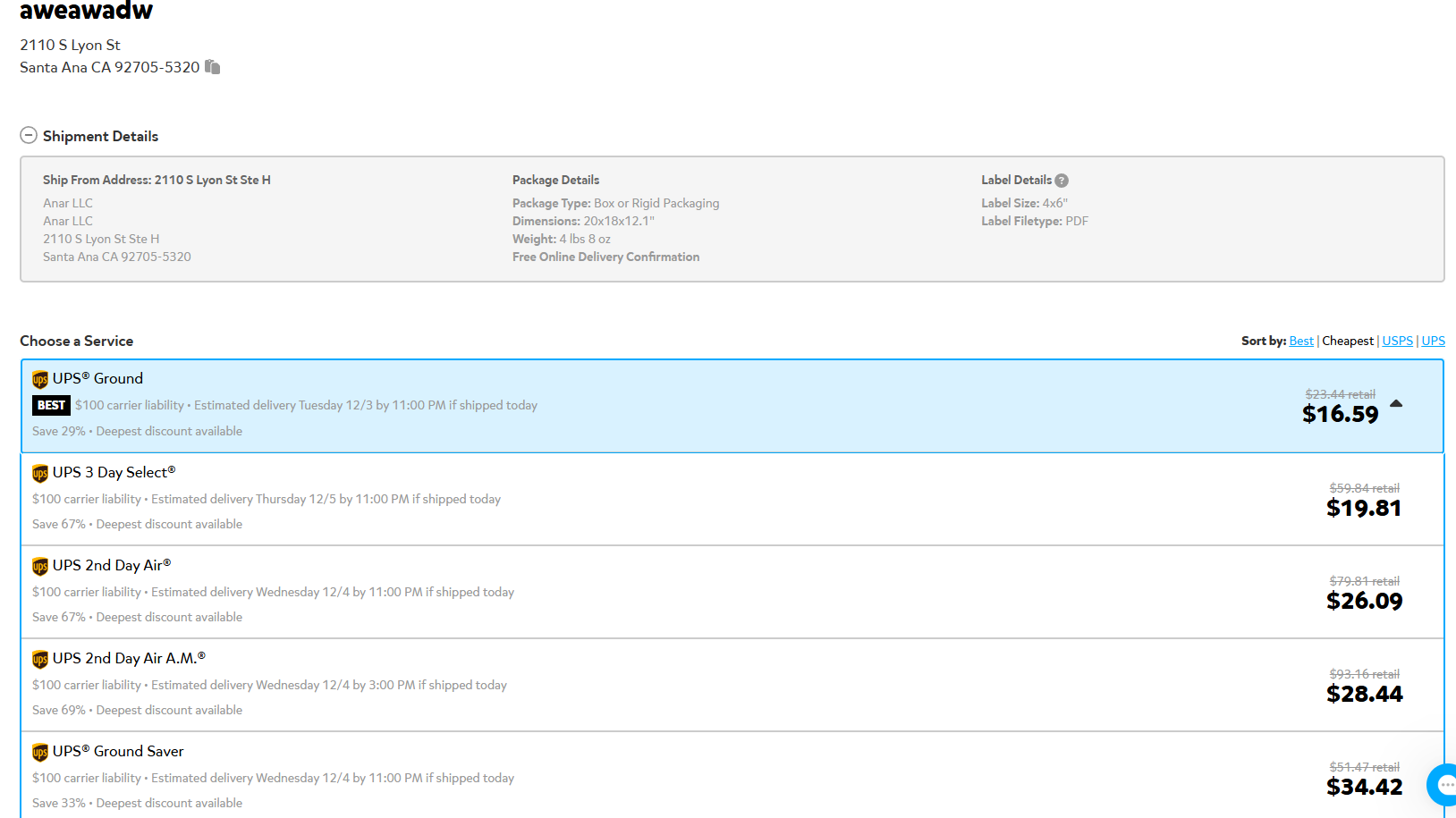Click the UPS logo beside UPS Ground
This screenshot has height=818, width=1456.
(x=40, y=379)
